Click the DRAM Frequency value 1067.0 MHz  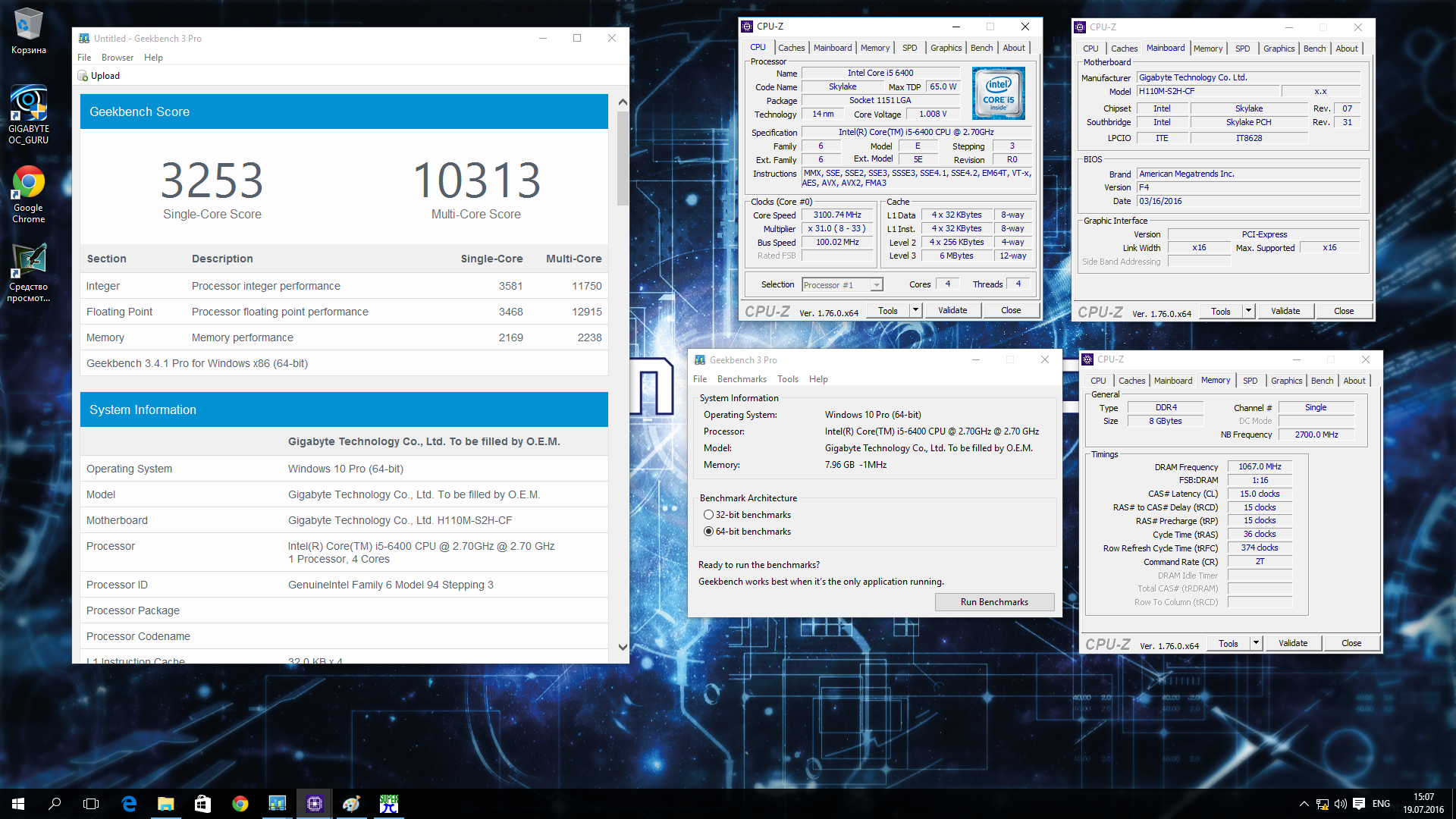coord(1259,467)
